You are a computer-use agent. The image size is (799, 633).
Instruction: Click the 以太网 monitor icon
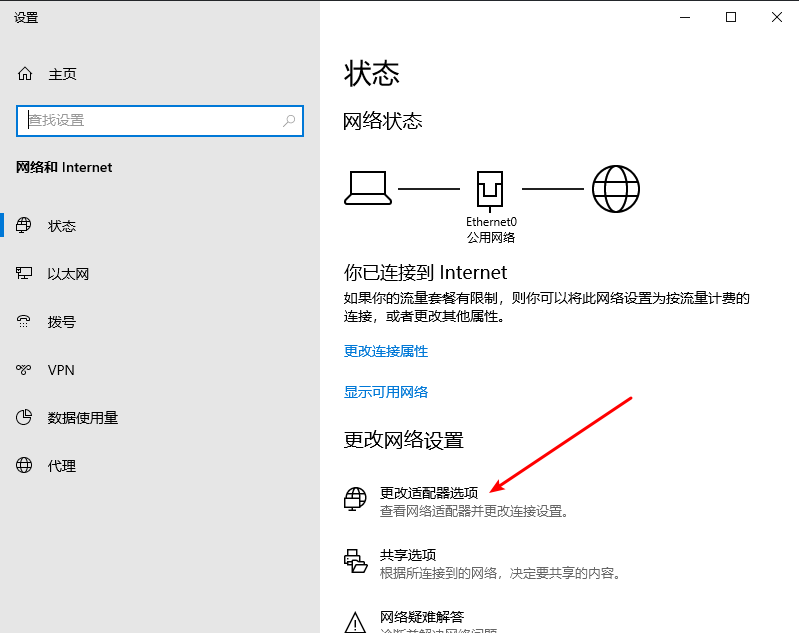[23, 273]
